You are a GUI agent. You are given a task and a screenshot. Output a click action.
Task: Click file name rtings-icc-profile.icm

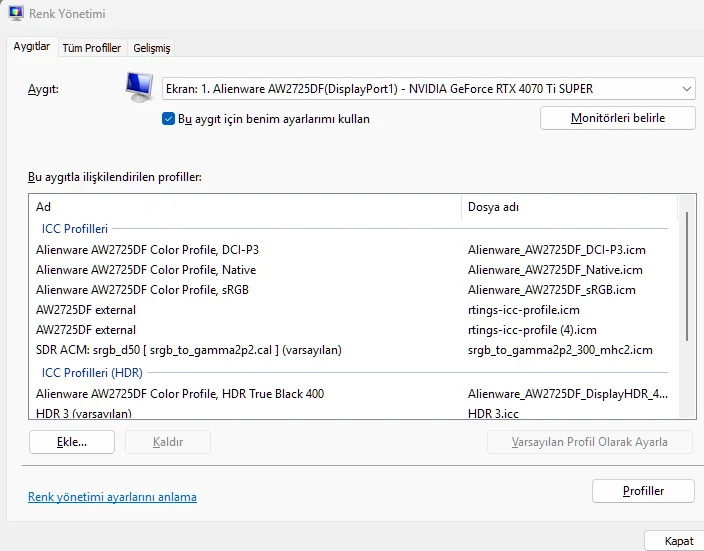coord(524,310)
